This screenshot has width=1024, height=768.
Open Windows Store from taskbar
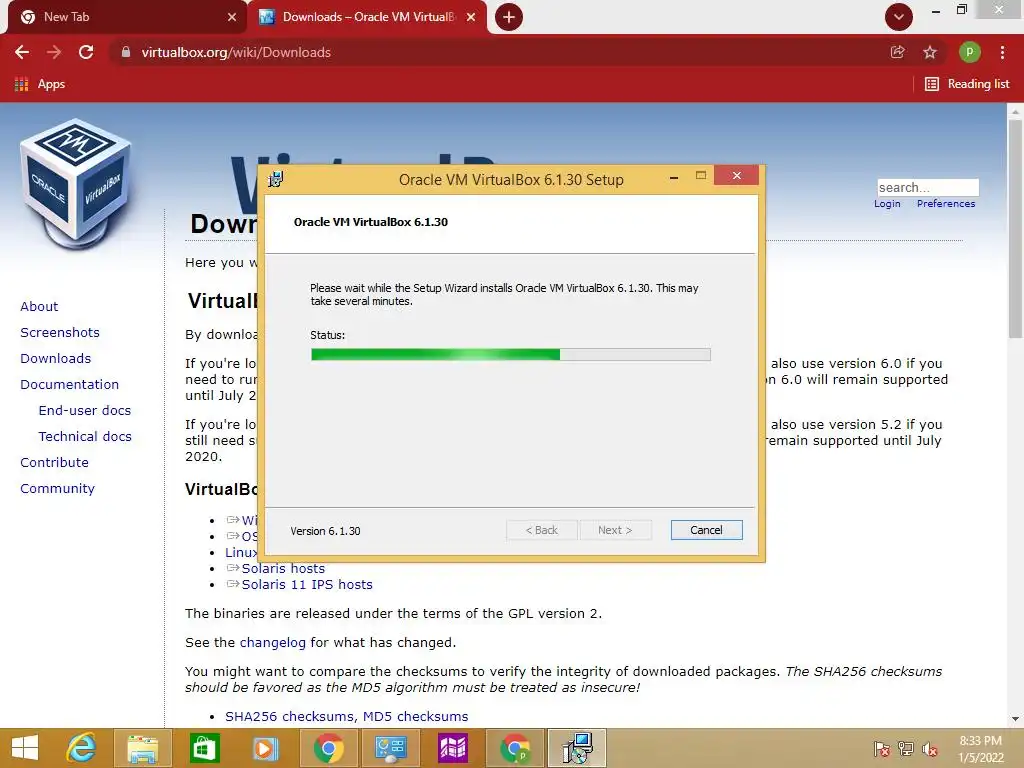pos(204,748)
